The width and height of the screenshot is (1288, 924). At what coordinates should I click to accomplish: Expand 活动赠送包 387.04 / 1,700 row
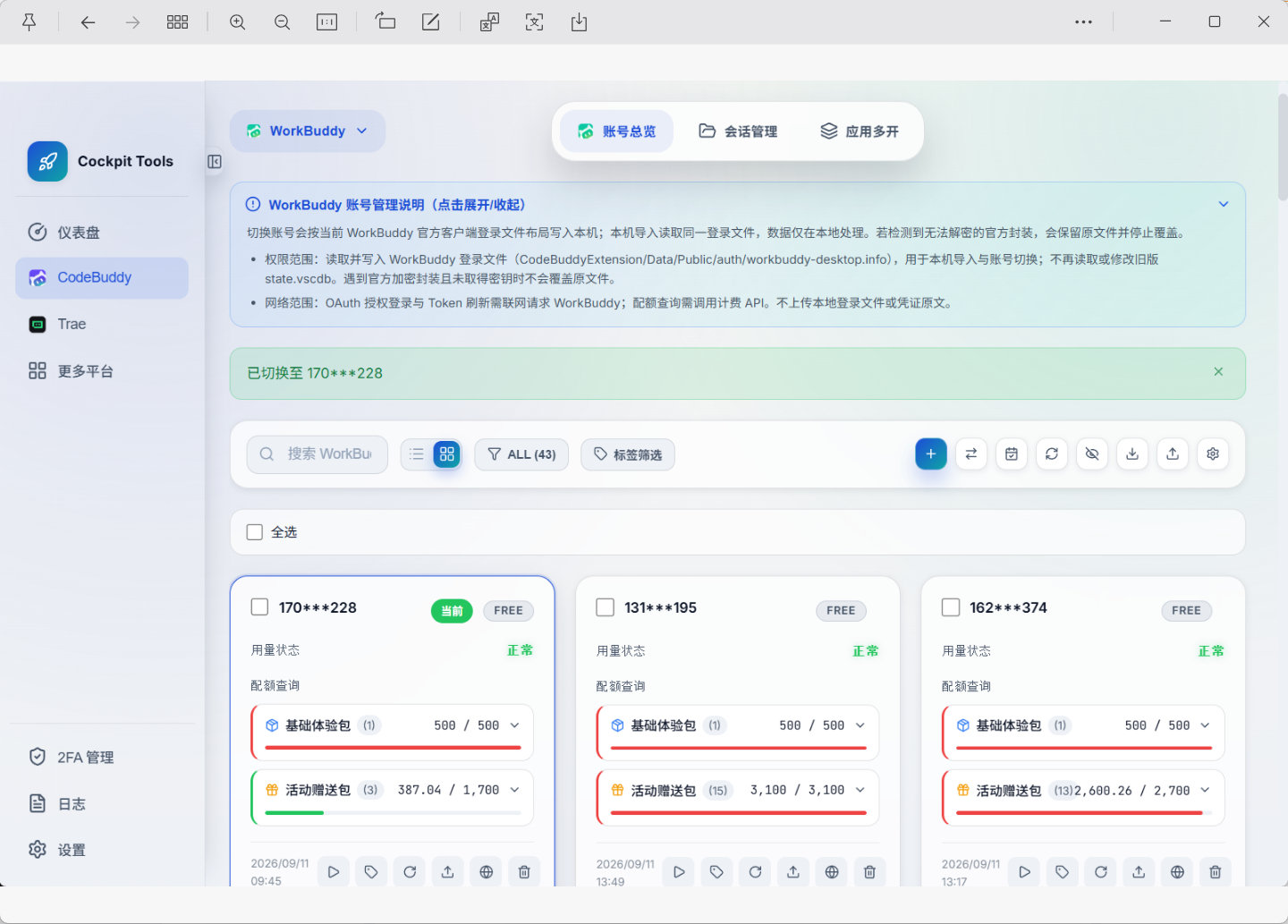pos(515,790)
